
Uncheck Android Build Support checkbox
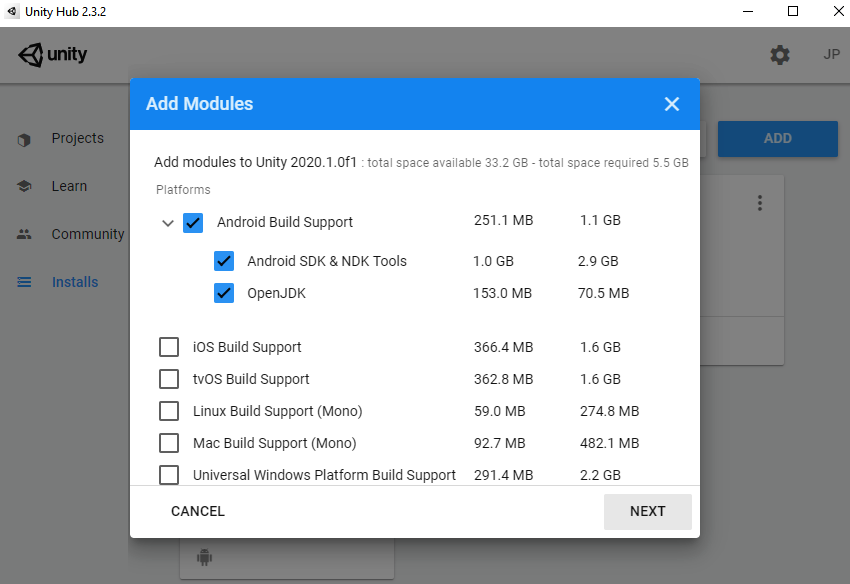193,222
